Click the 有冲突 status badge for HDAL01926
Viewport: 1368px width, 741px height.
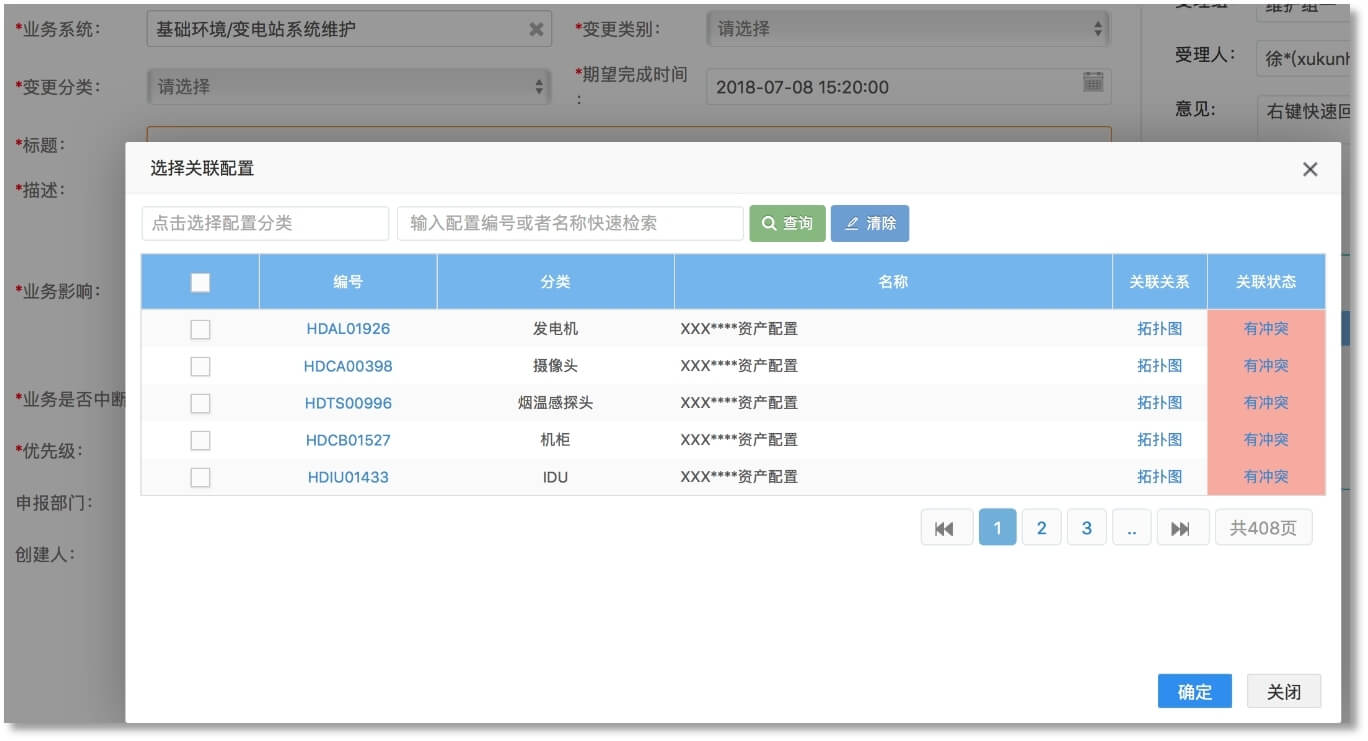(1265, 329)
